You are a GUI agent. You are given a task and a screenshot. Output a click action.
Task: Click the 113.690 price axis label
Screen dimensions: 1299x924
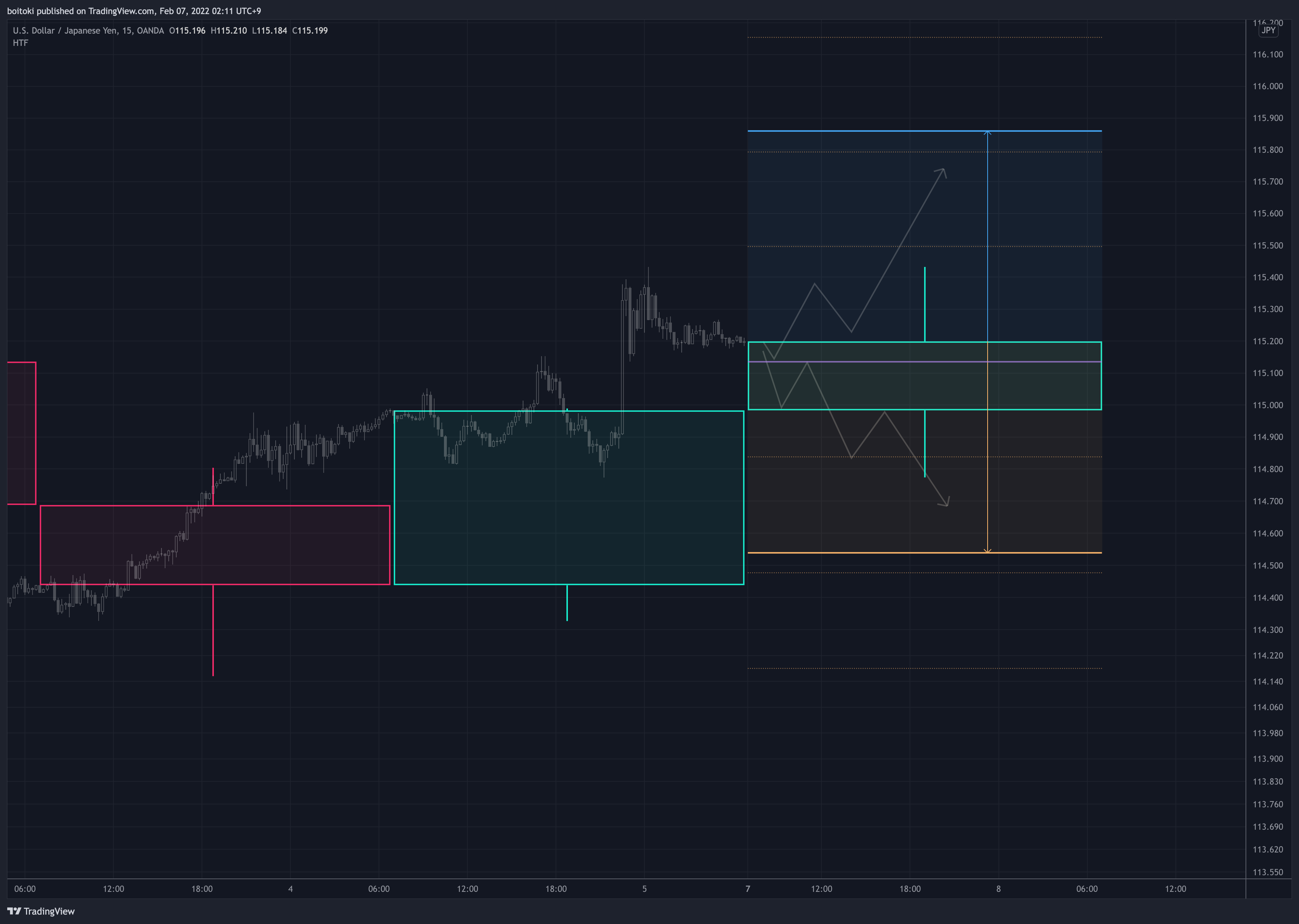click(1268, 827)
